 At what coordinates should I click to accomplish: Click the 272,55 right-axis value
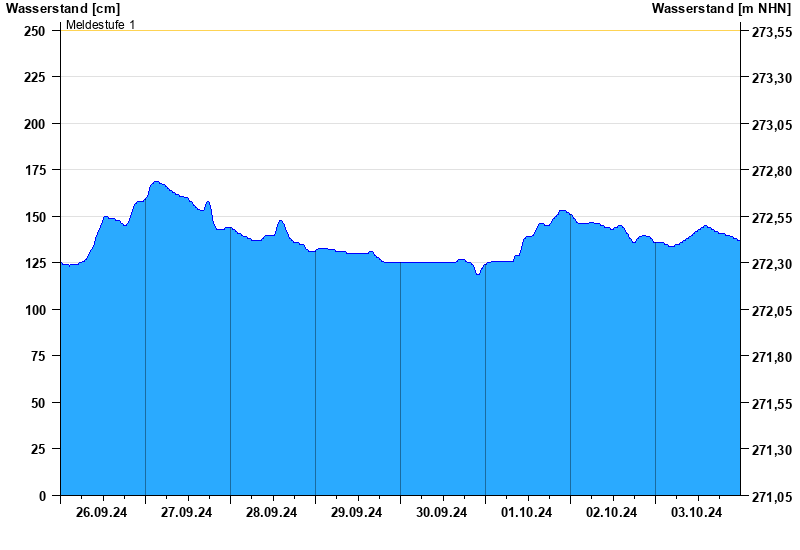point(772,218)
